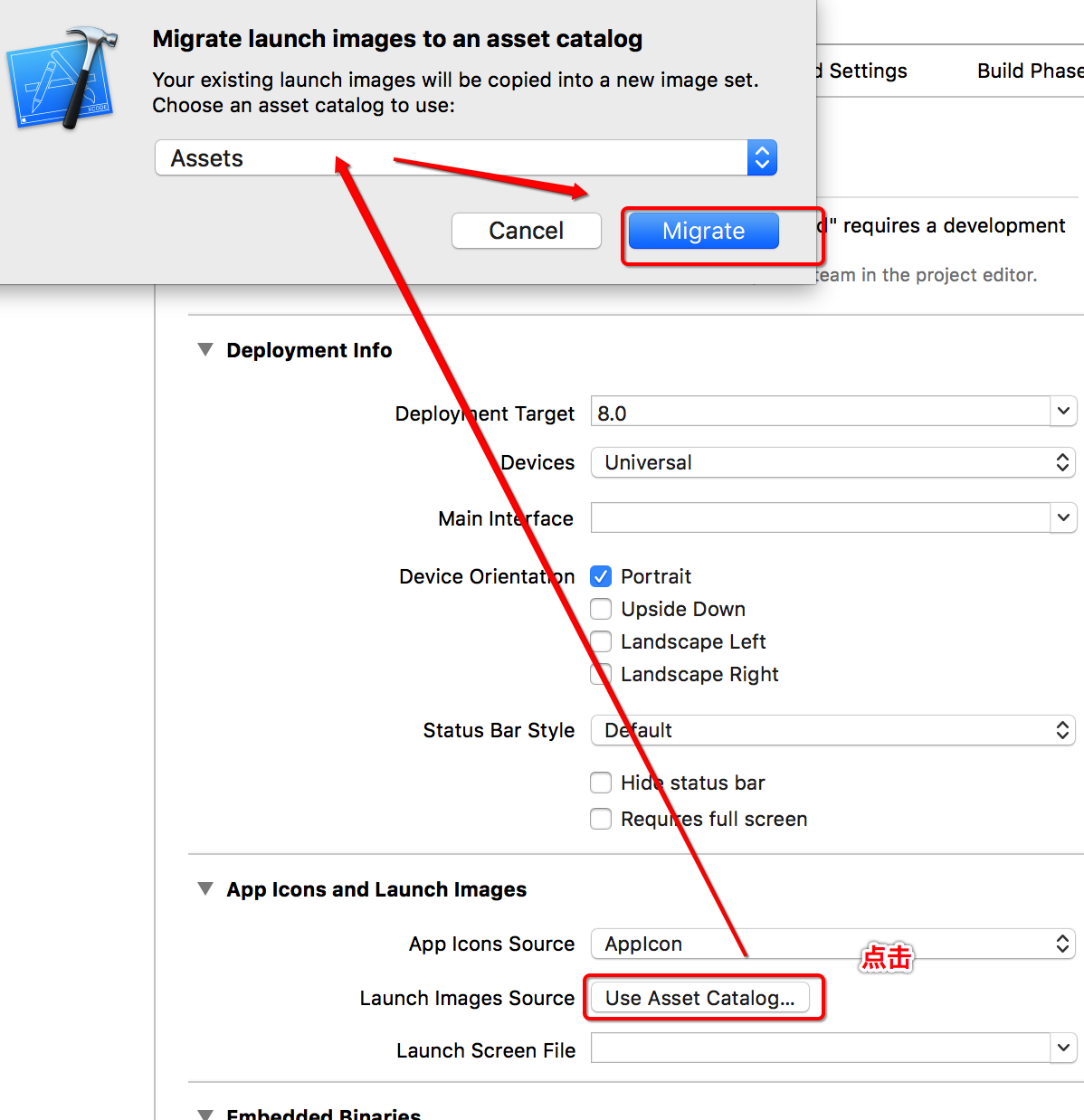Uncheck the Portrait orientation checkbox
1084x1120 pixels.
click(601, 576)
